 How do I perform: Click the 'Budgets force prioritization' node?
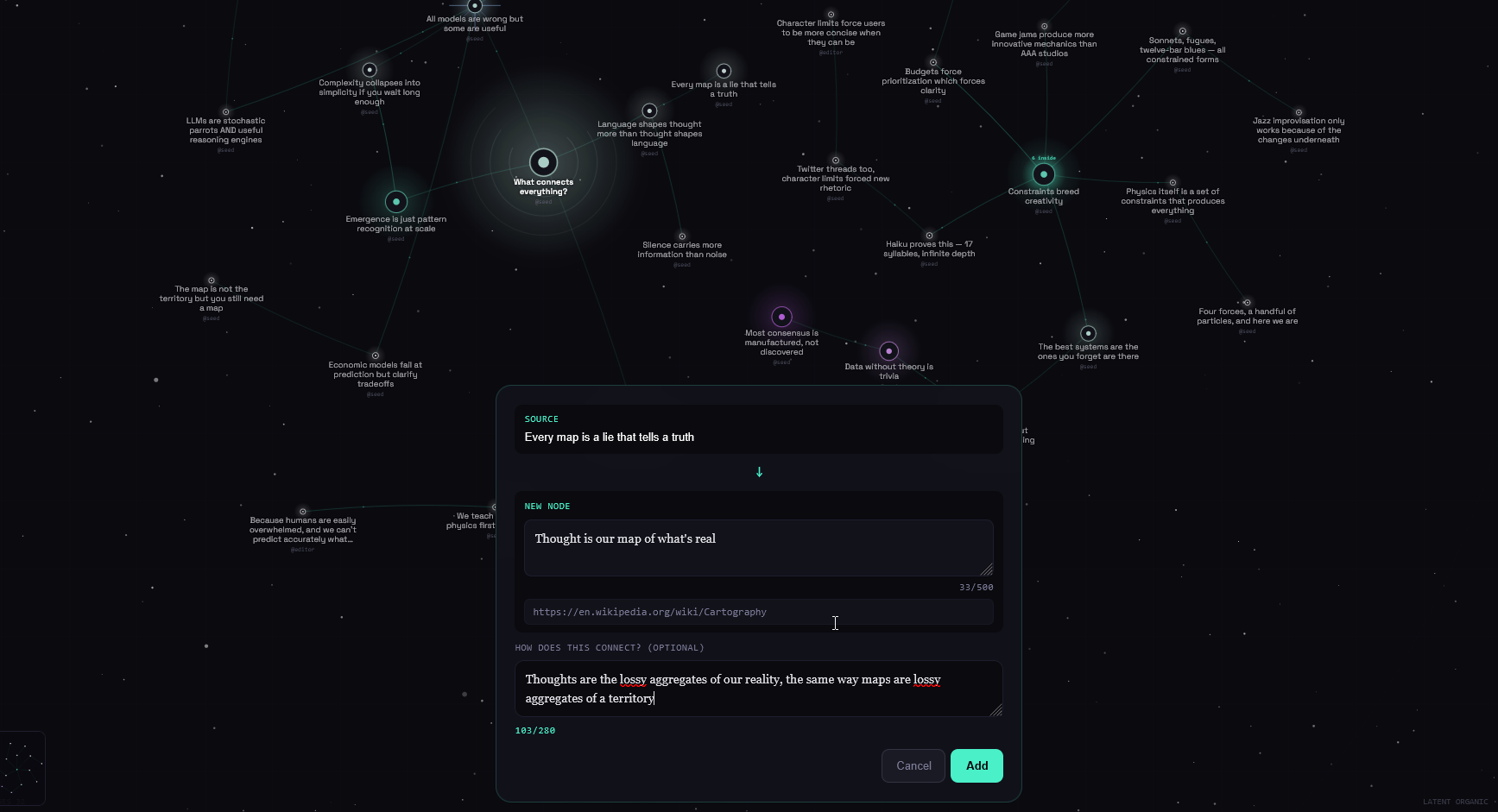(933, 62)
